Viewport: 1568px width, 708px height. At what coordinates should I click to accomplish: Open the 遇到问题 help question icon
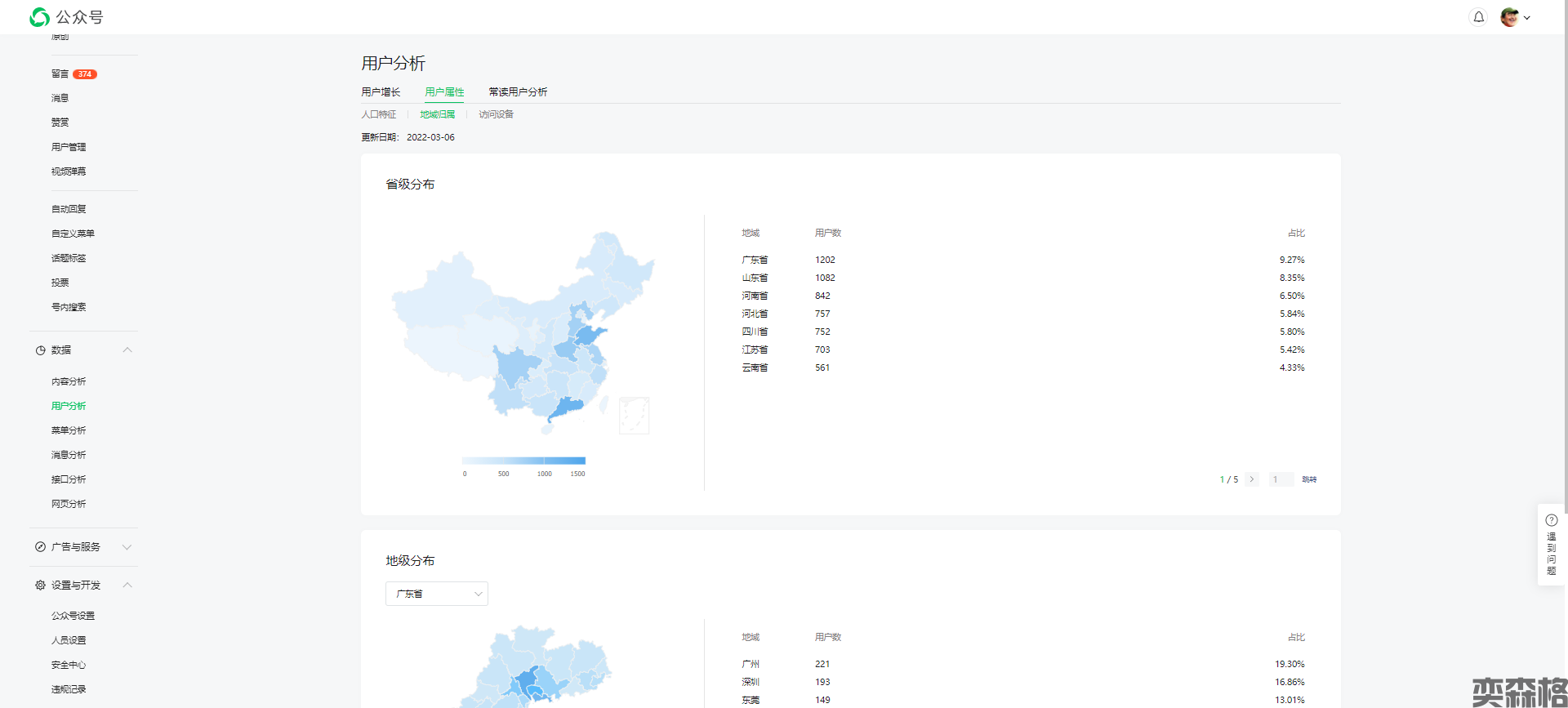(1551, 520)
